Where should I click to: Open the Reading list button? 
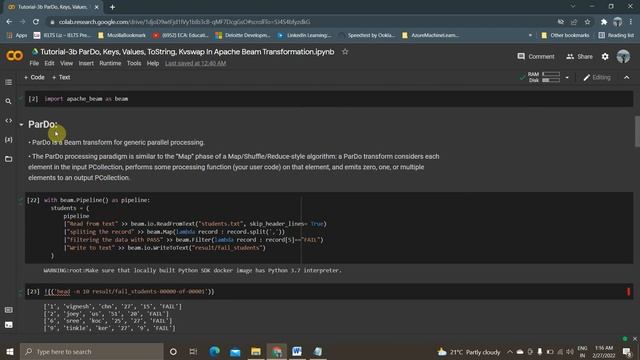616,36
